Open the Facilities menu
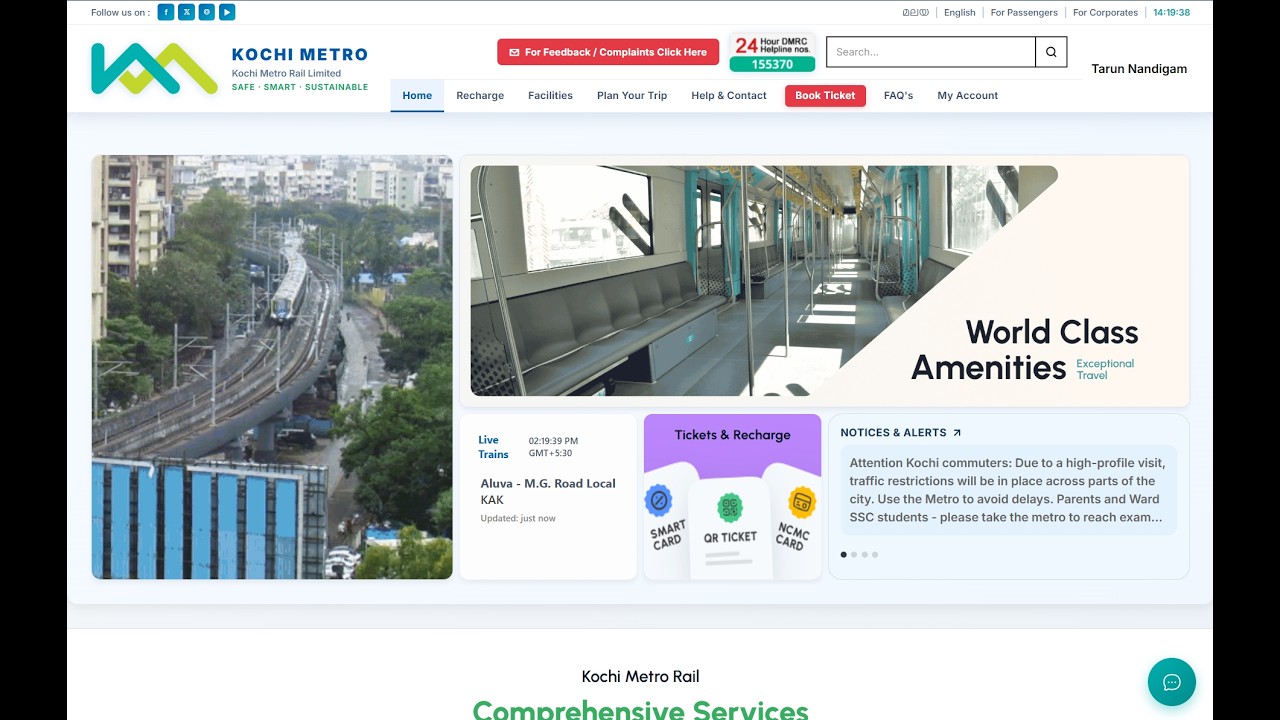 click(x=550, y=96)
